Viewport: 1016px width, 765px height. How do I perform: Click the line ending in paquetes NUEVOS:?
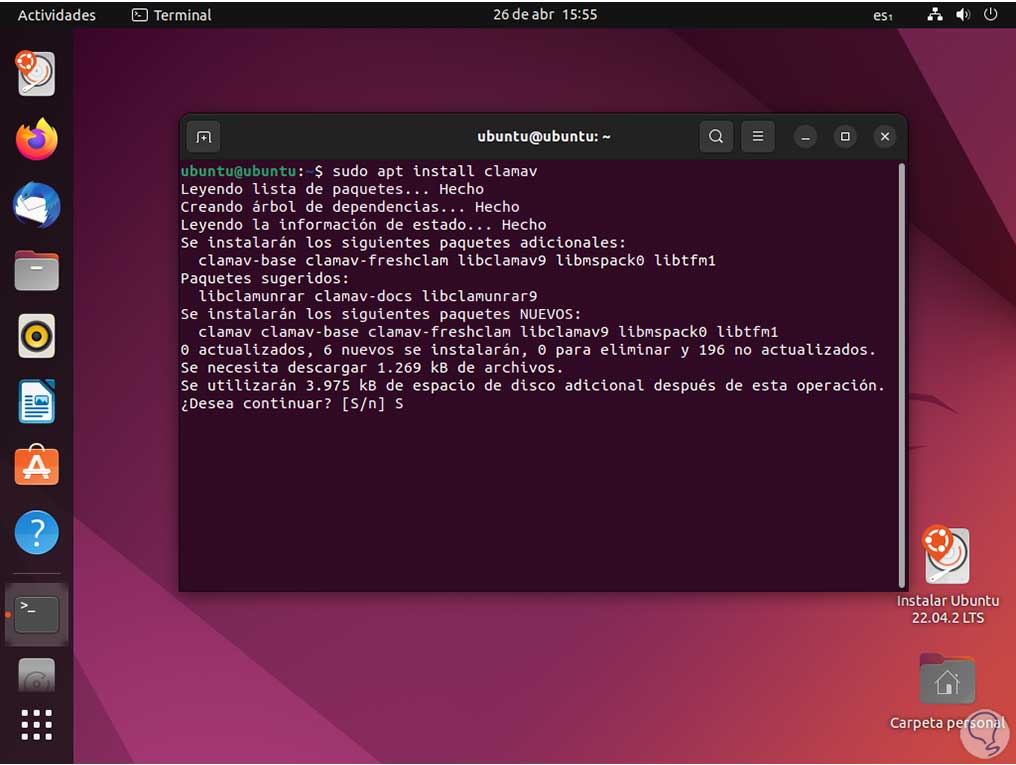[x=381, y=314]
